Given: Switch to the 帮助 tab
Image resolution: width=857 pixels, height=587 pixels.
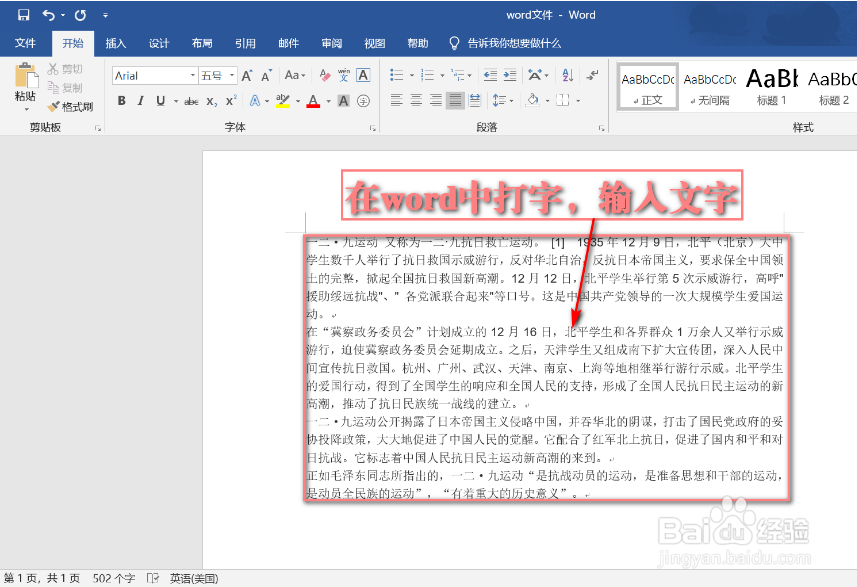Looking at the screenshot, I should [418, 43].
